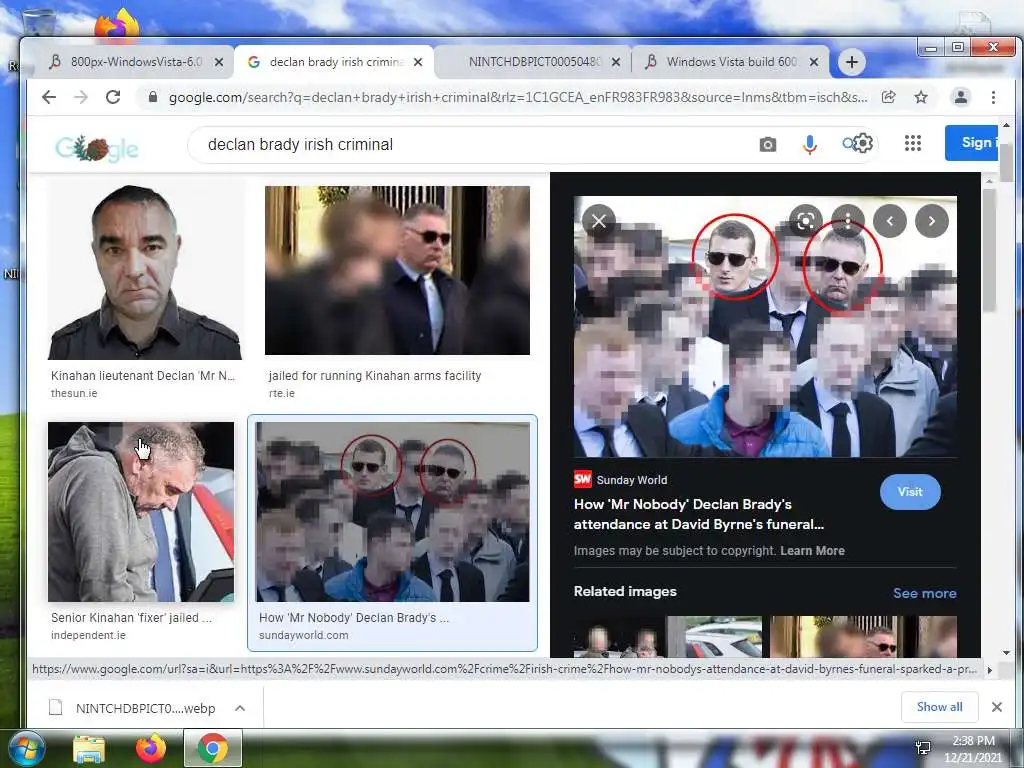
Task: Click status bar horizontal scroll arrow
Action: [x=989, y=670]
